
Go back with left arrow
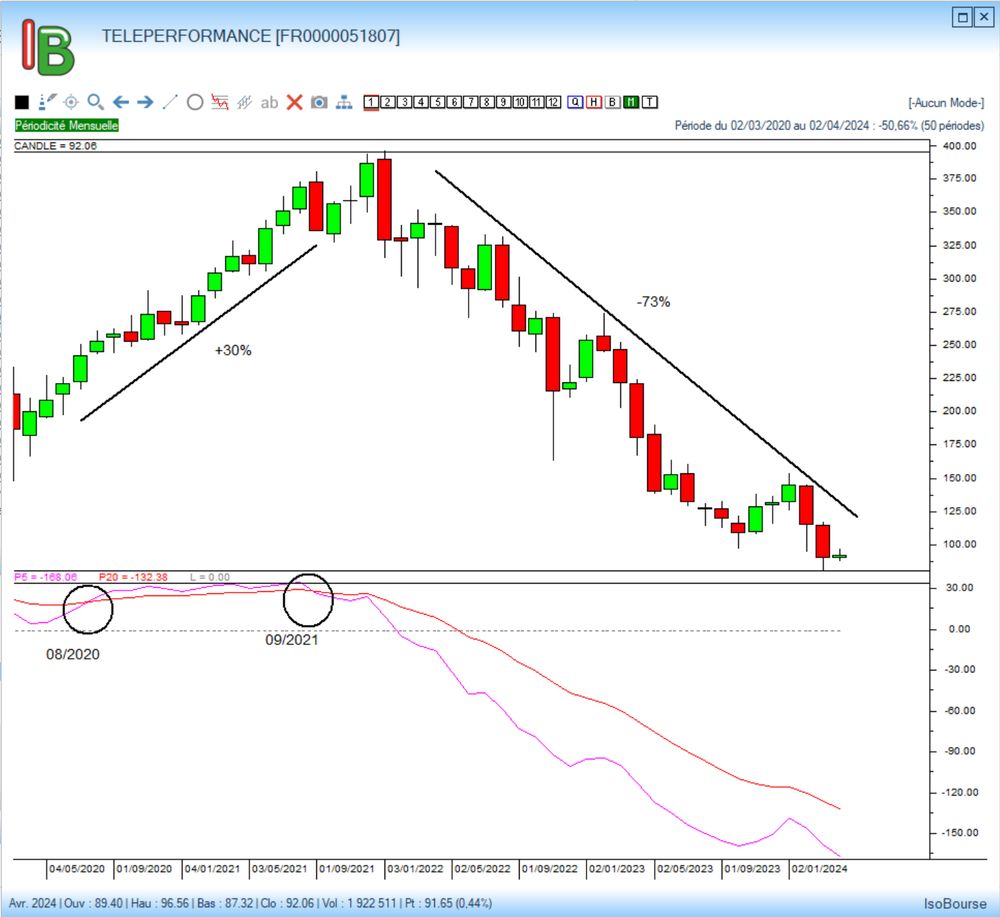[x=121, y=102]
